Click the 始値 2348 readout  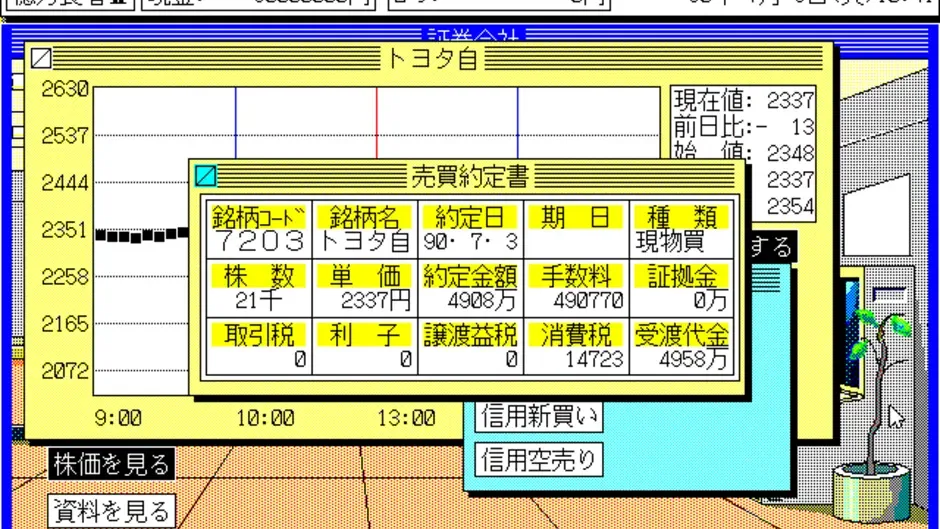[x=743, y=153]
